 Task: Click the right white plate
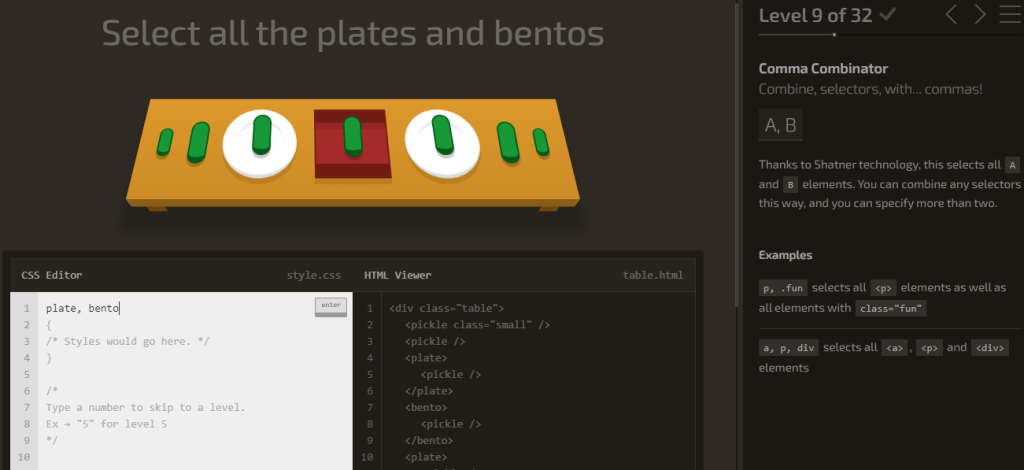click(442, 143)
